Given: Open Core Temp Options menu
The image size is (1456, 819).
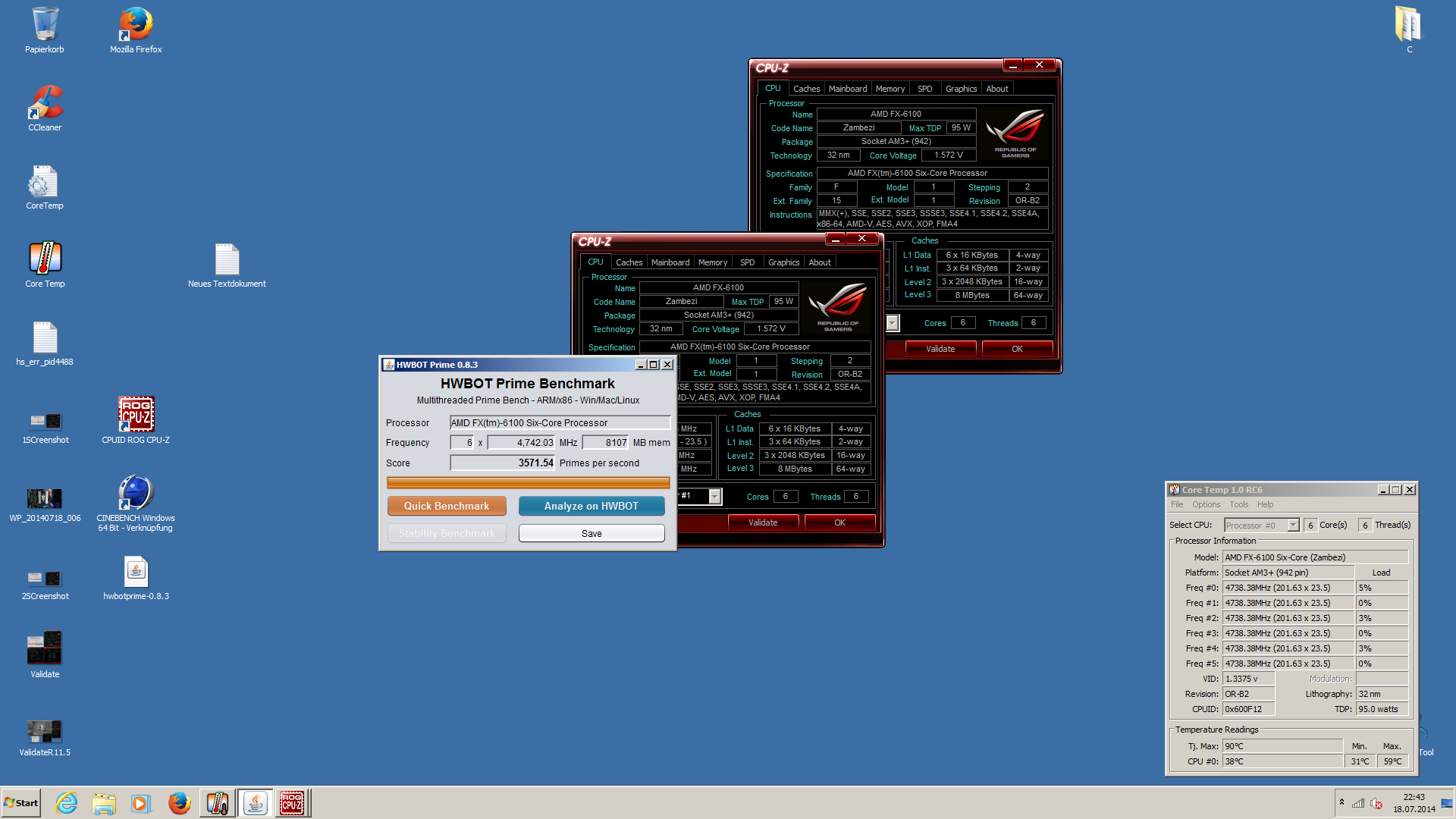Looking at the screenshot, I should tap(1206, 504).
